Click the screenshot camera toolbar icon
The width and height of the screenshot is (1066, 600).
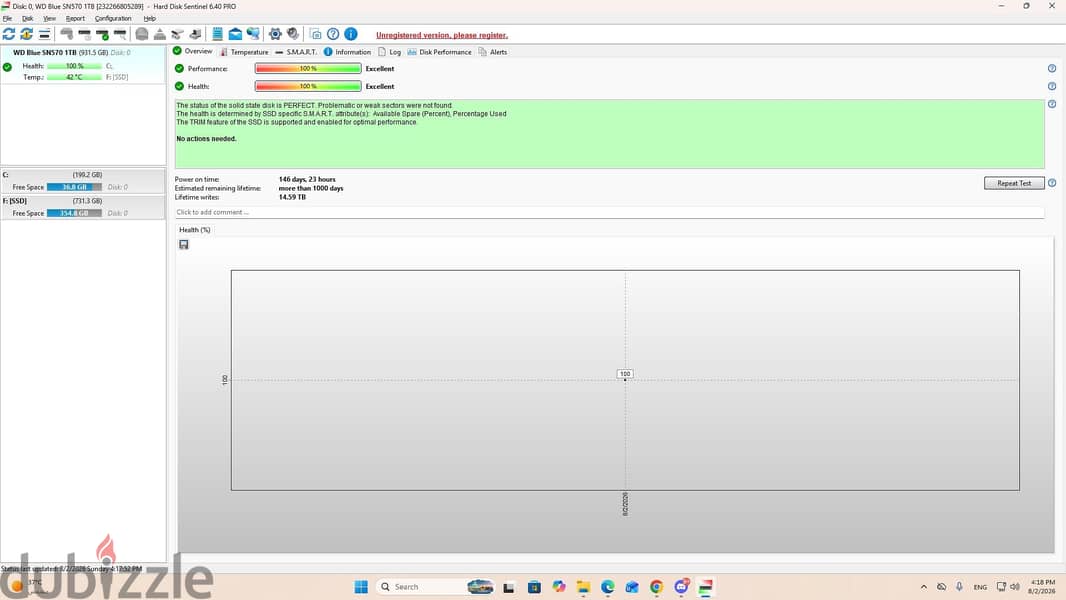click(x=315, y=34)
